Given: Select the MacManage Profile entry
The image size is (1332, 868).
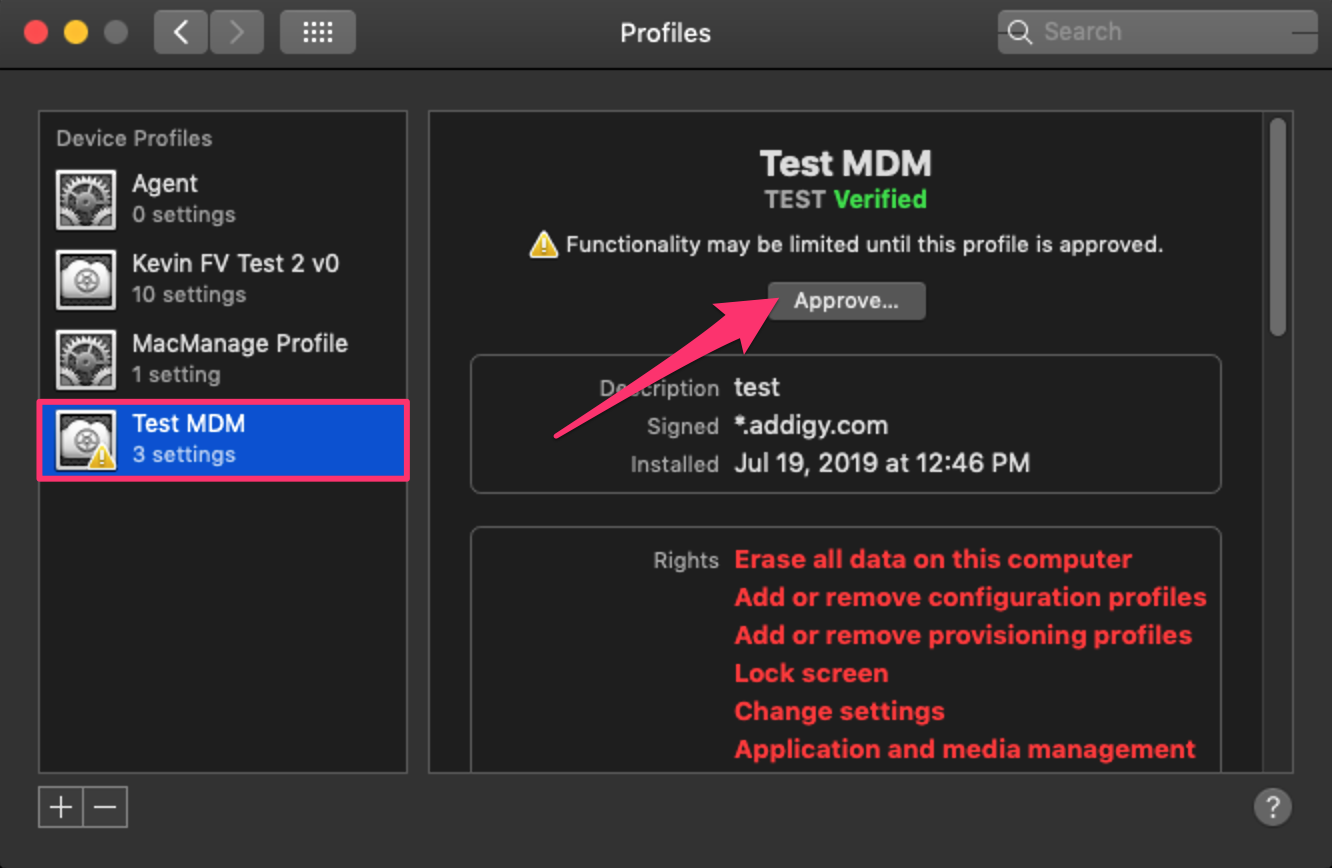Looking at the screenshot, I should tap(223, 360).
